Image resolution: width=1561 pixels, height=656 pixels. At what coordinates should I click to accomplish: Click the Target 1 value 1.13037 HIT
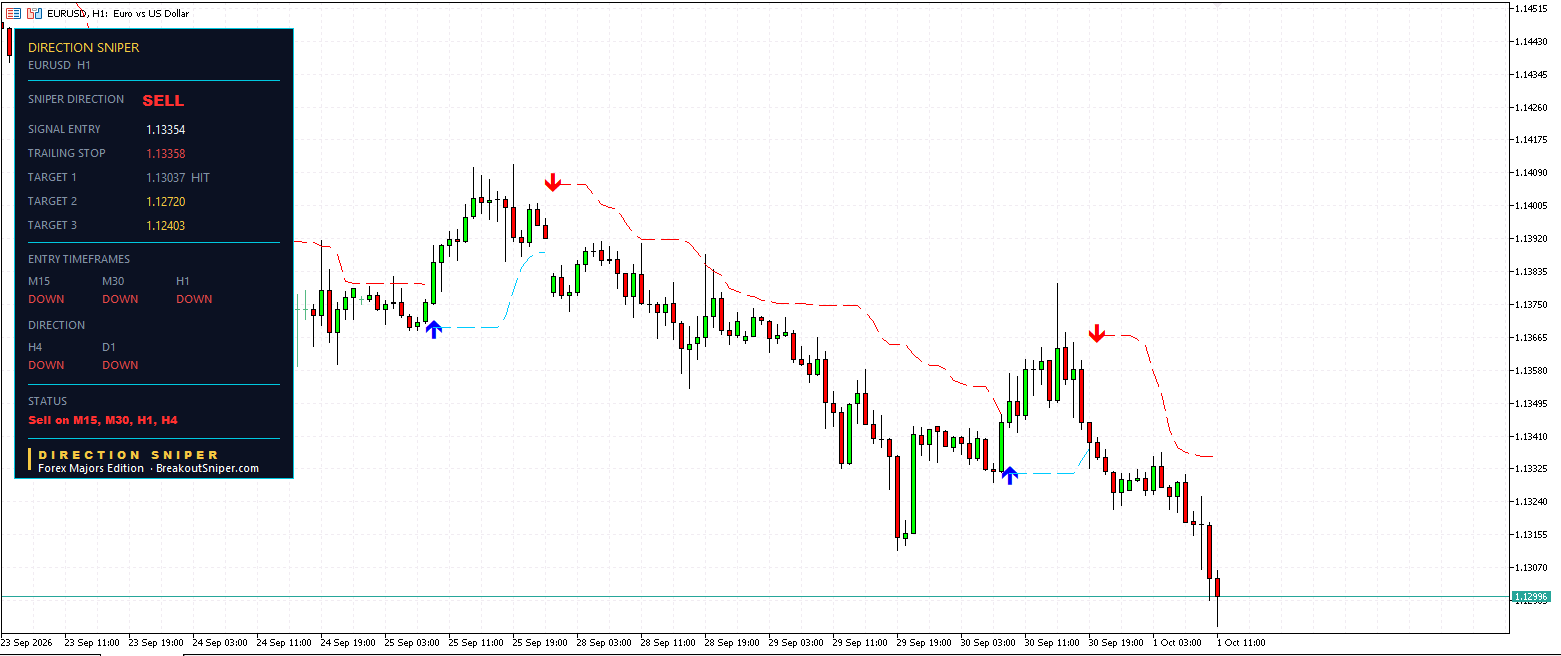point(178,178)
